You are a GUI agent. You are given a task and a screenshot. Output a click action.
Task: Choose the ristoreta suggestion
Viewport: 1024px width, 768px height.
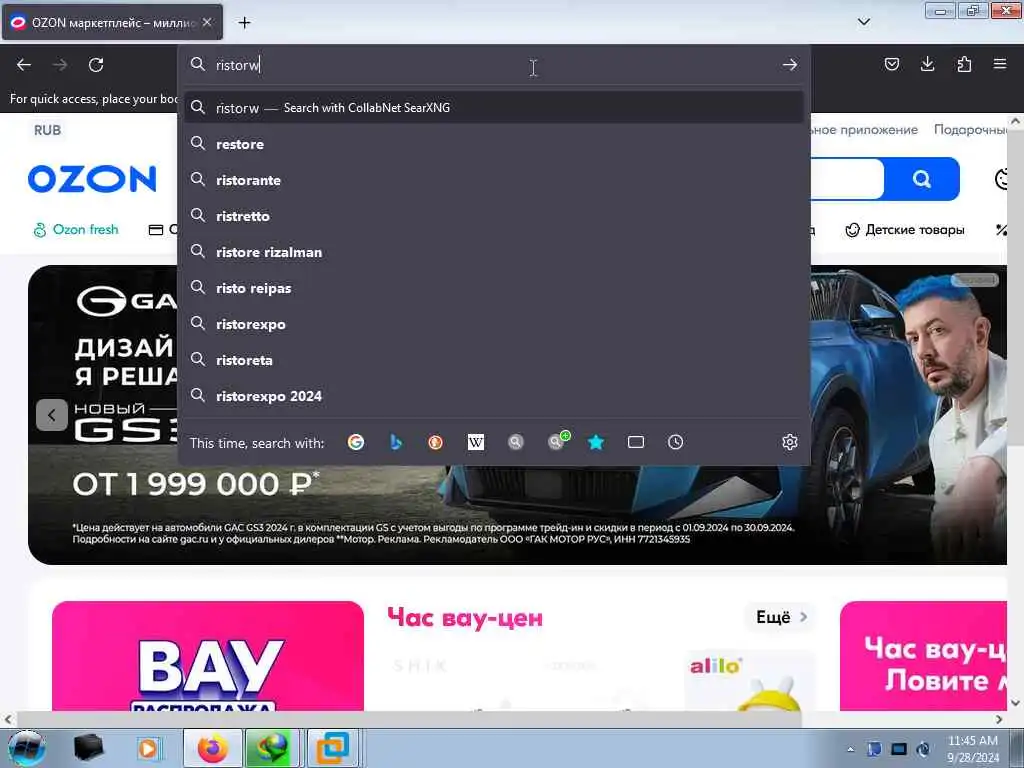[x=494, y=360]
